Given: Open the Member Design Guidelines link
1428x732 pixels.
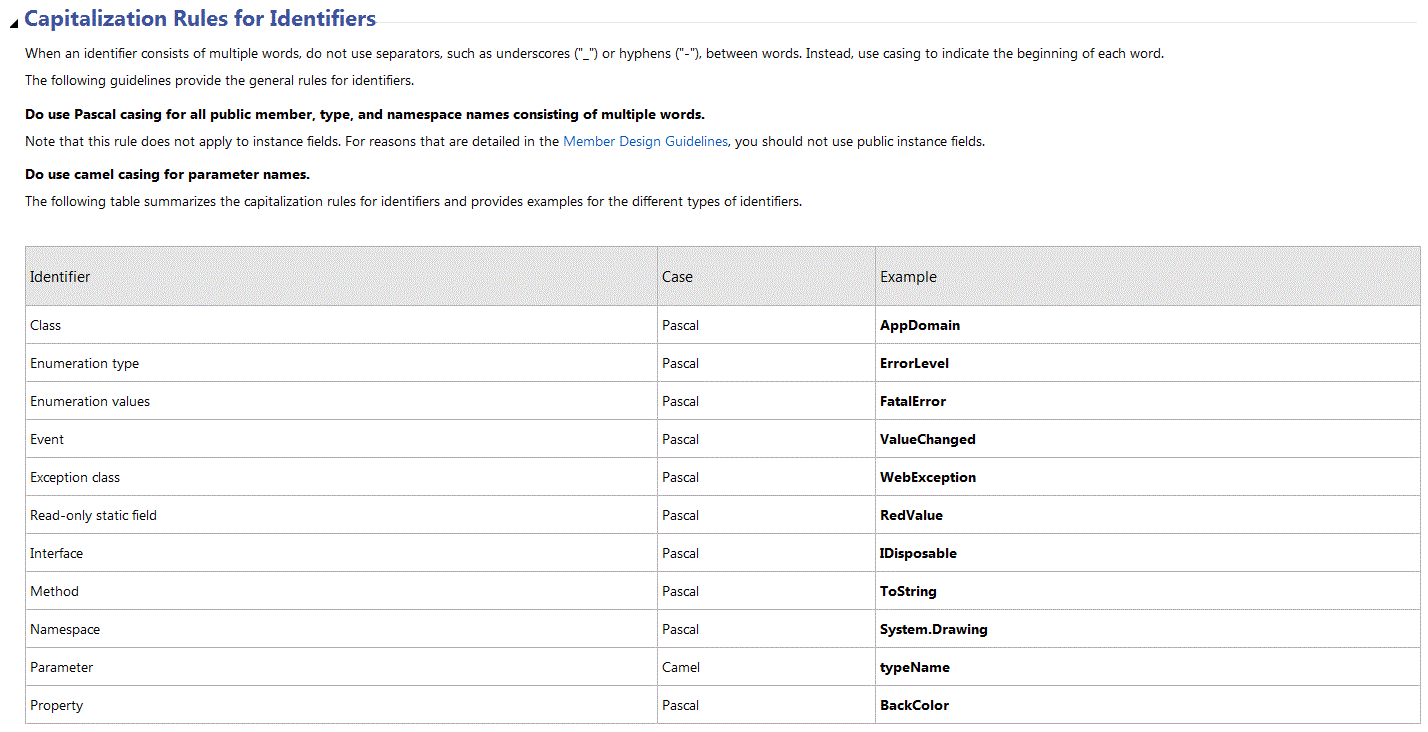Looking at the screenshot, I should click(x=645, y=142).
